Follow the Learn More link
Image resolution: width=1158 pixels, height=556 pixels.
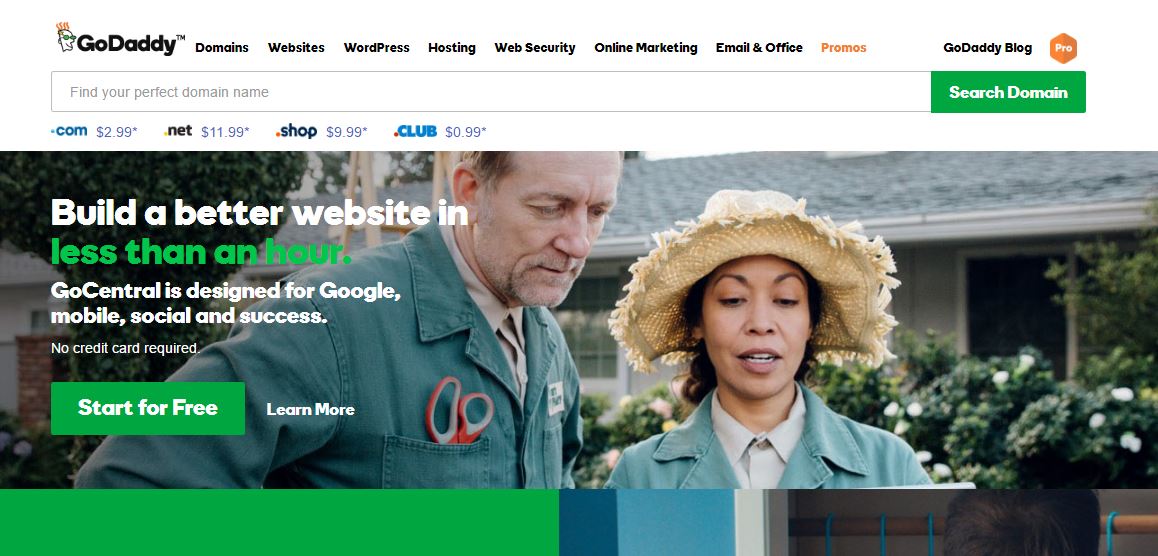pyautogui.click(x=310, y=409)
